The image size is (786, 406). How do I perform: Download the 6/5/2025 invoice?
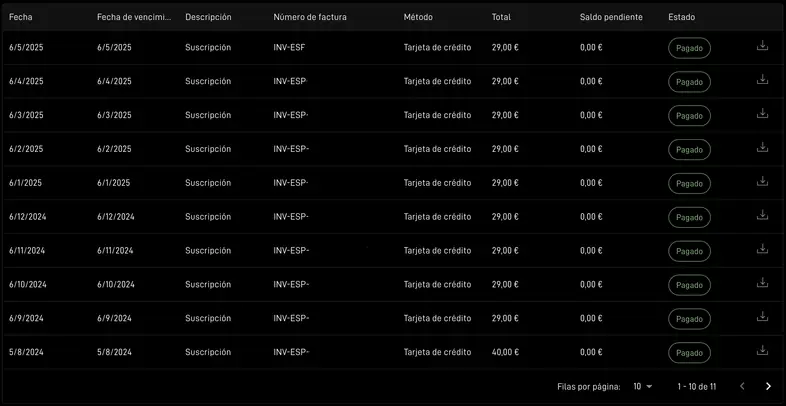click(x=762, y=46)
